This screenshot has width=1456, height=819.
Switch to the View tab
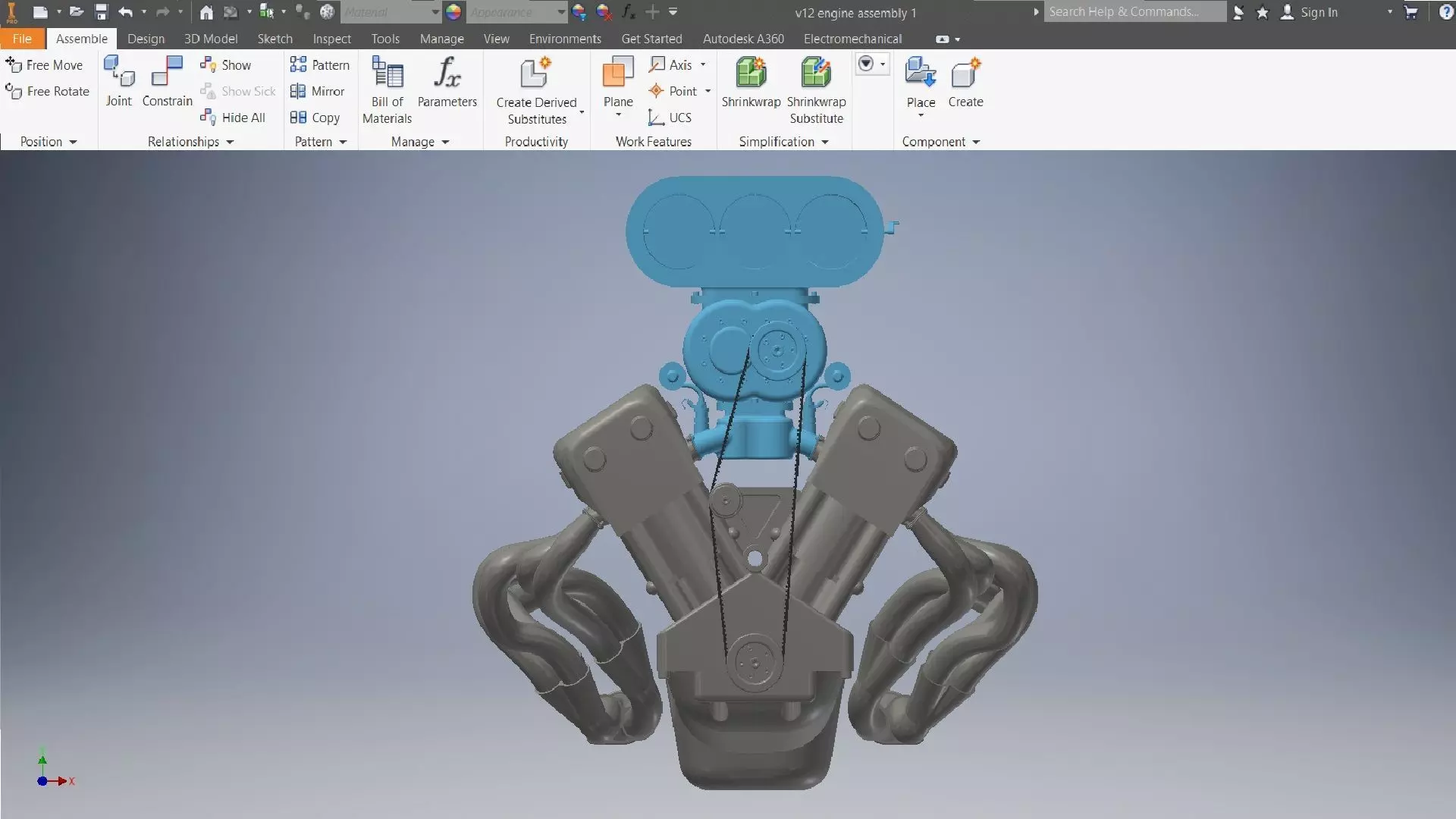point(496,39)
